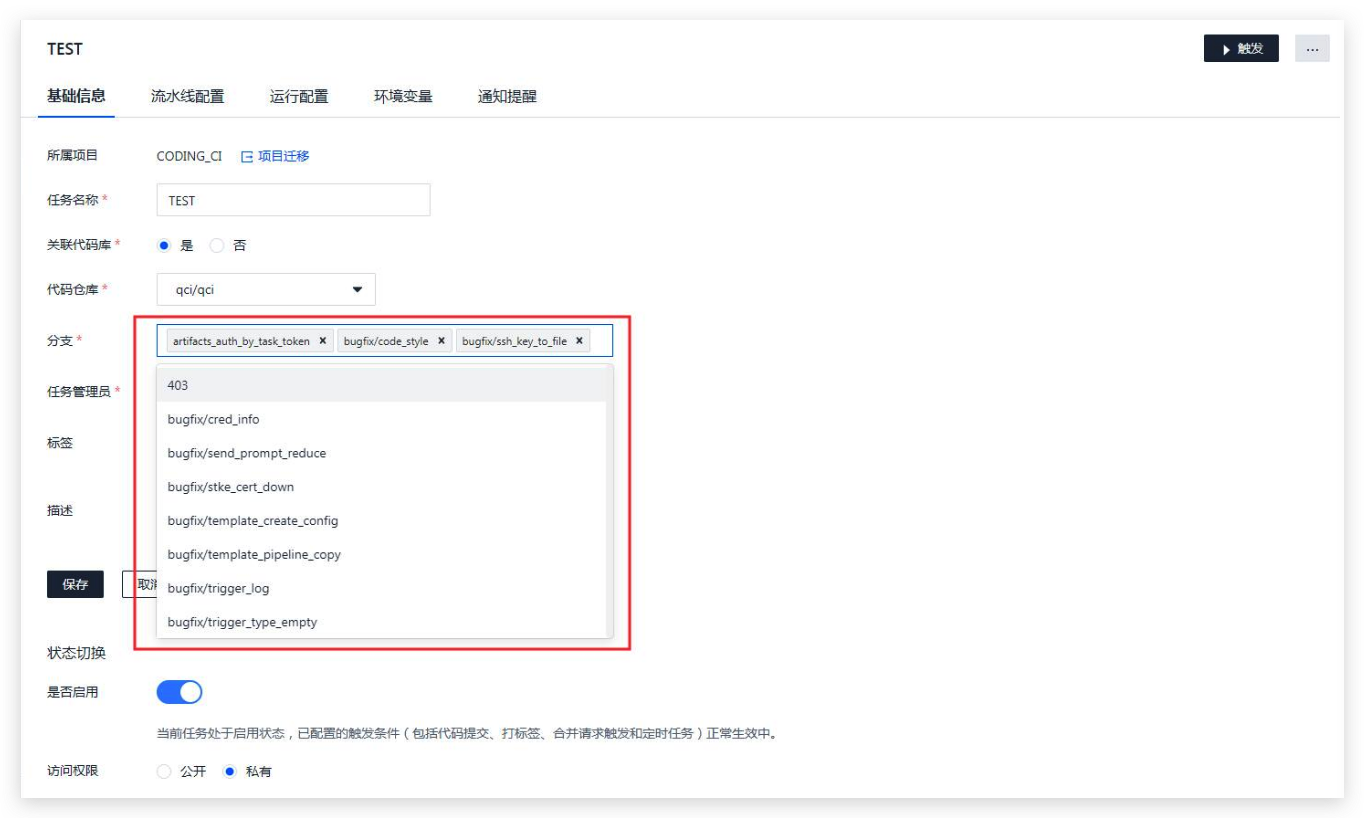Viewport: 1364px width, 818px height.
Task: Remove the bugfix/code_style branch tag
Action: pos(441,341)
